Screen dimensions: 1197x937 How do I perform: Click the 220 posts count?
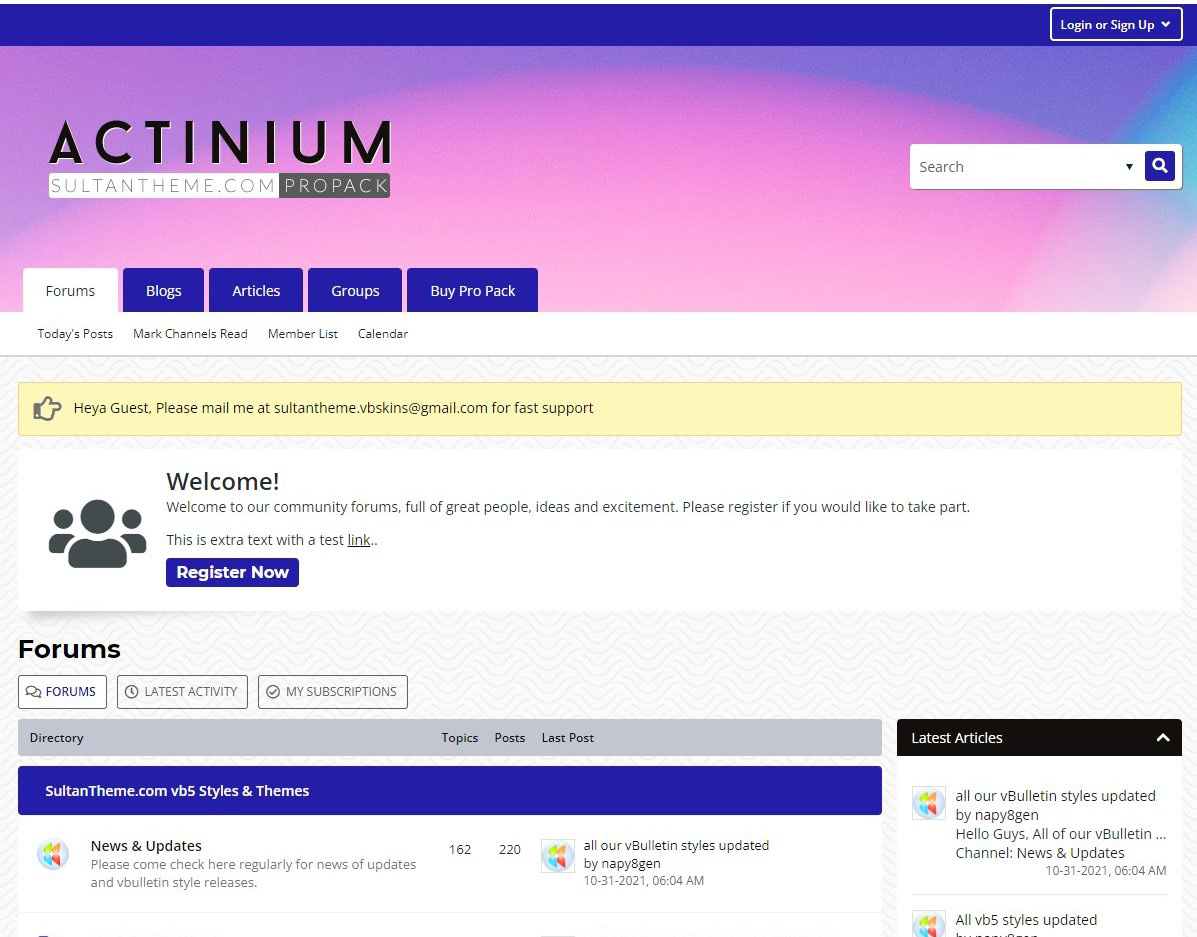pyautogui.click(x=510, y=849)
